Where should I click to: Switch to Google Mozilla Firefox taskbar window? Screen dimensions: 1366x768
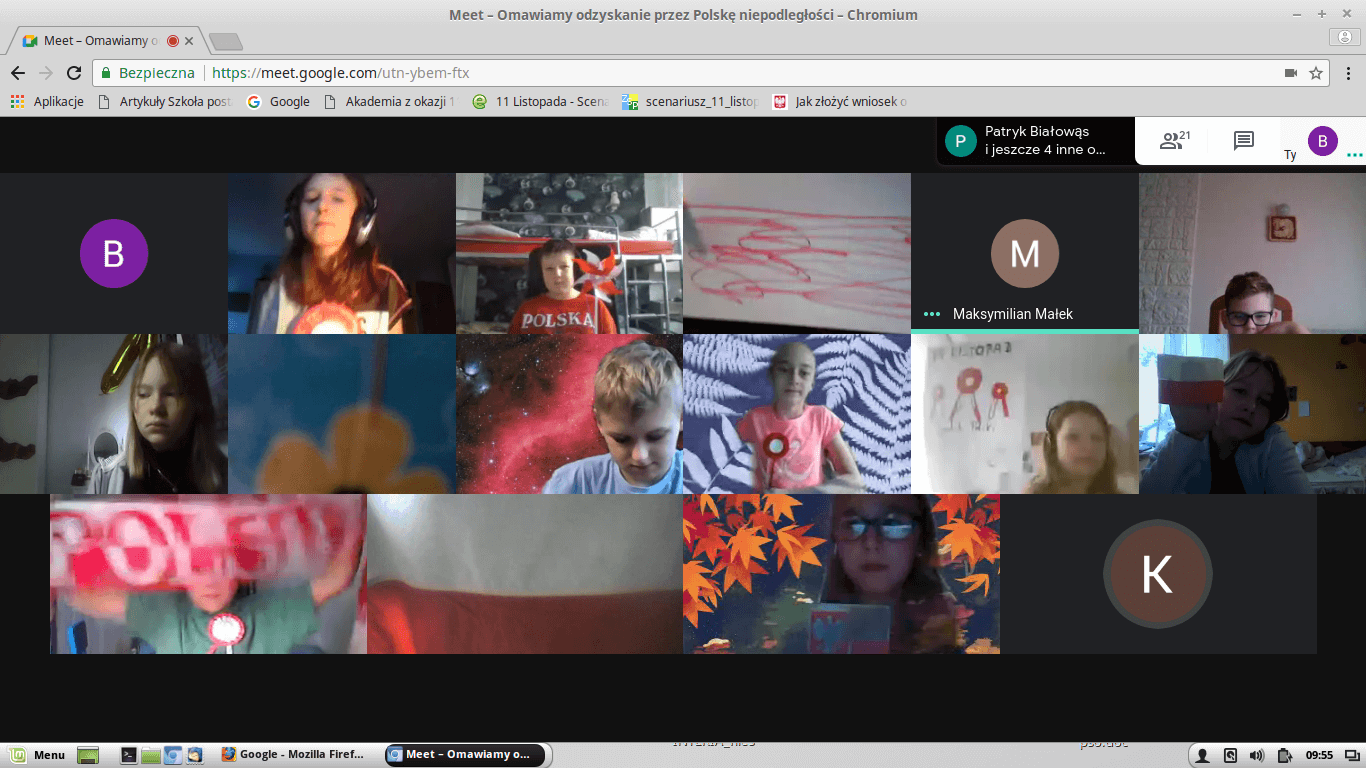[x=291, y=755]
